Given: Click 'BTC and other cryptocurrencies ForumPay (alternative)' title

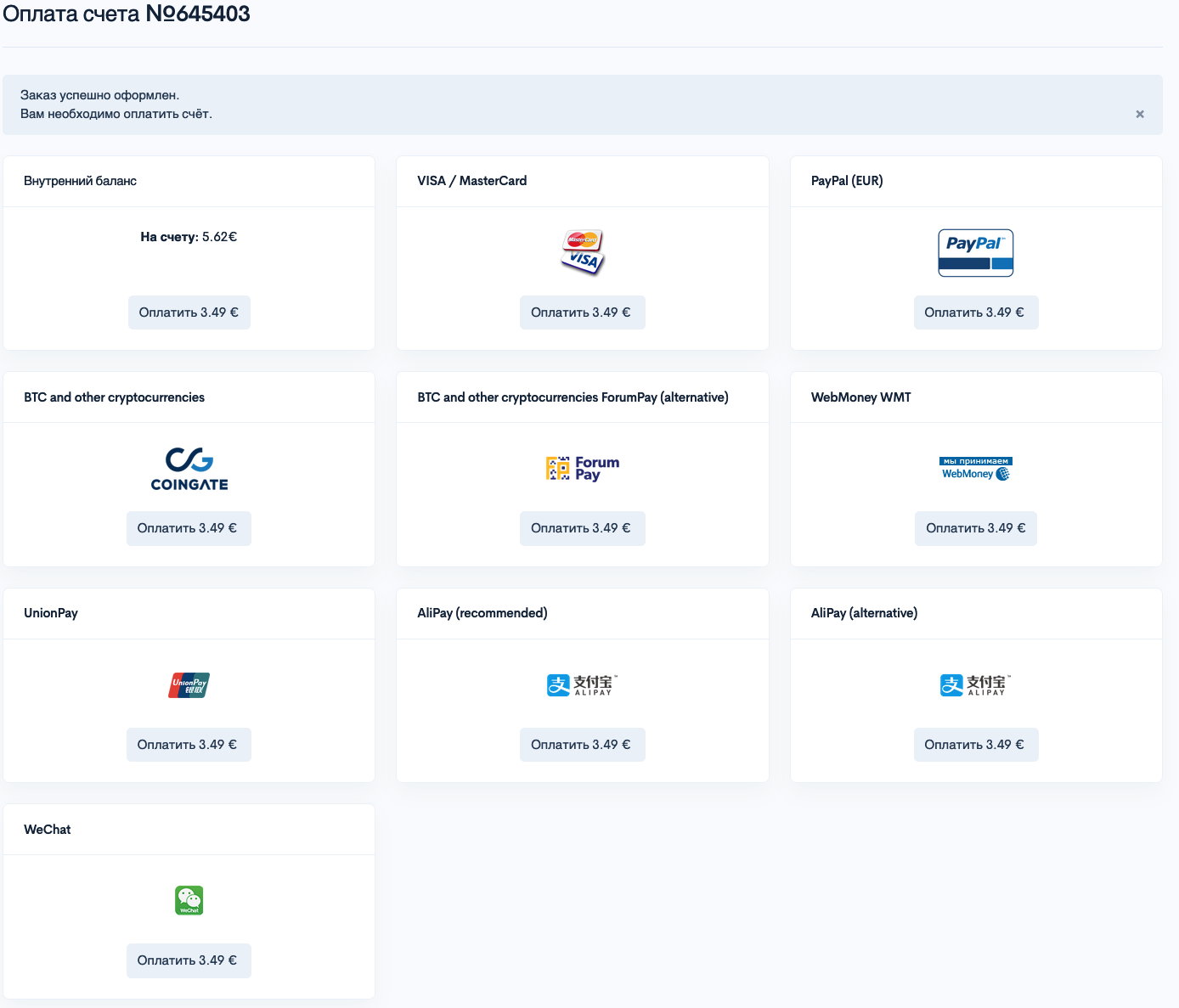Looking at the screenshot, I should 573,397.
